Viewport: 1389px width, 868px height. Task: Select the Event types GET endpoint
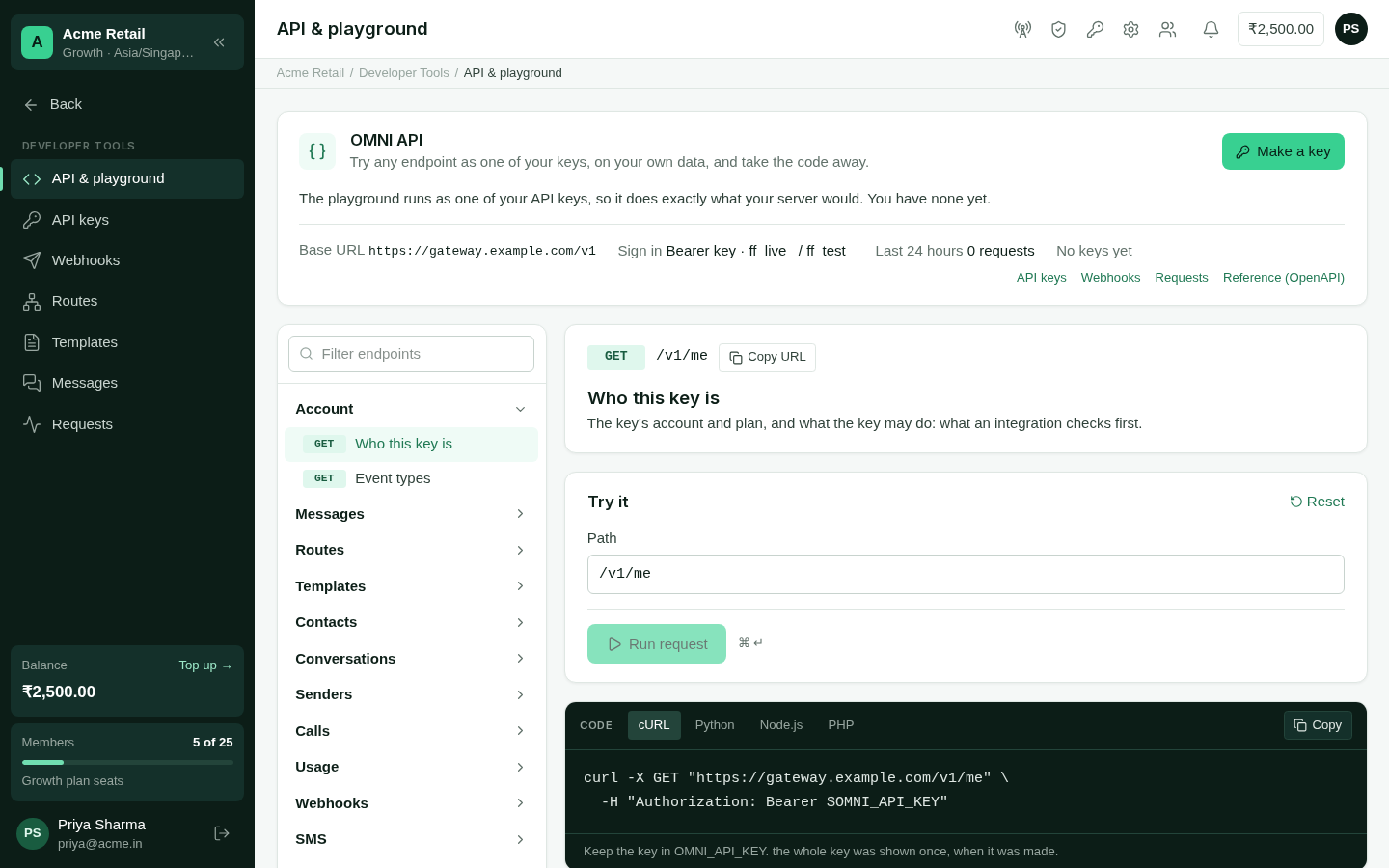click(411, 478)
